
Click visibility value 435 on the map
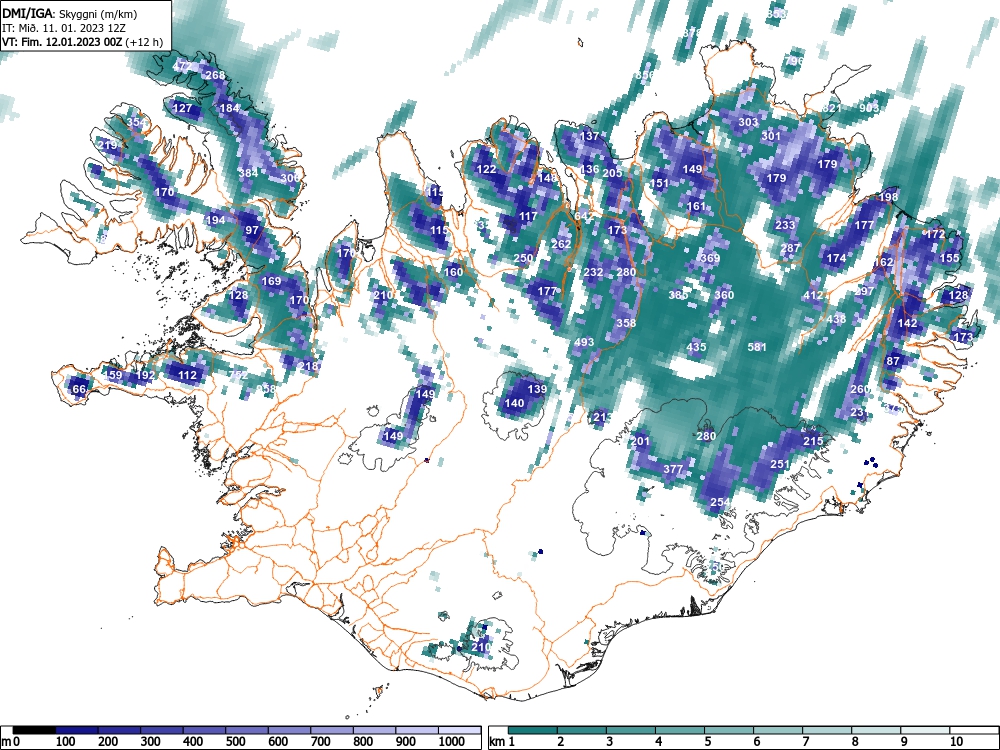point(696,347)
